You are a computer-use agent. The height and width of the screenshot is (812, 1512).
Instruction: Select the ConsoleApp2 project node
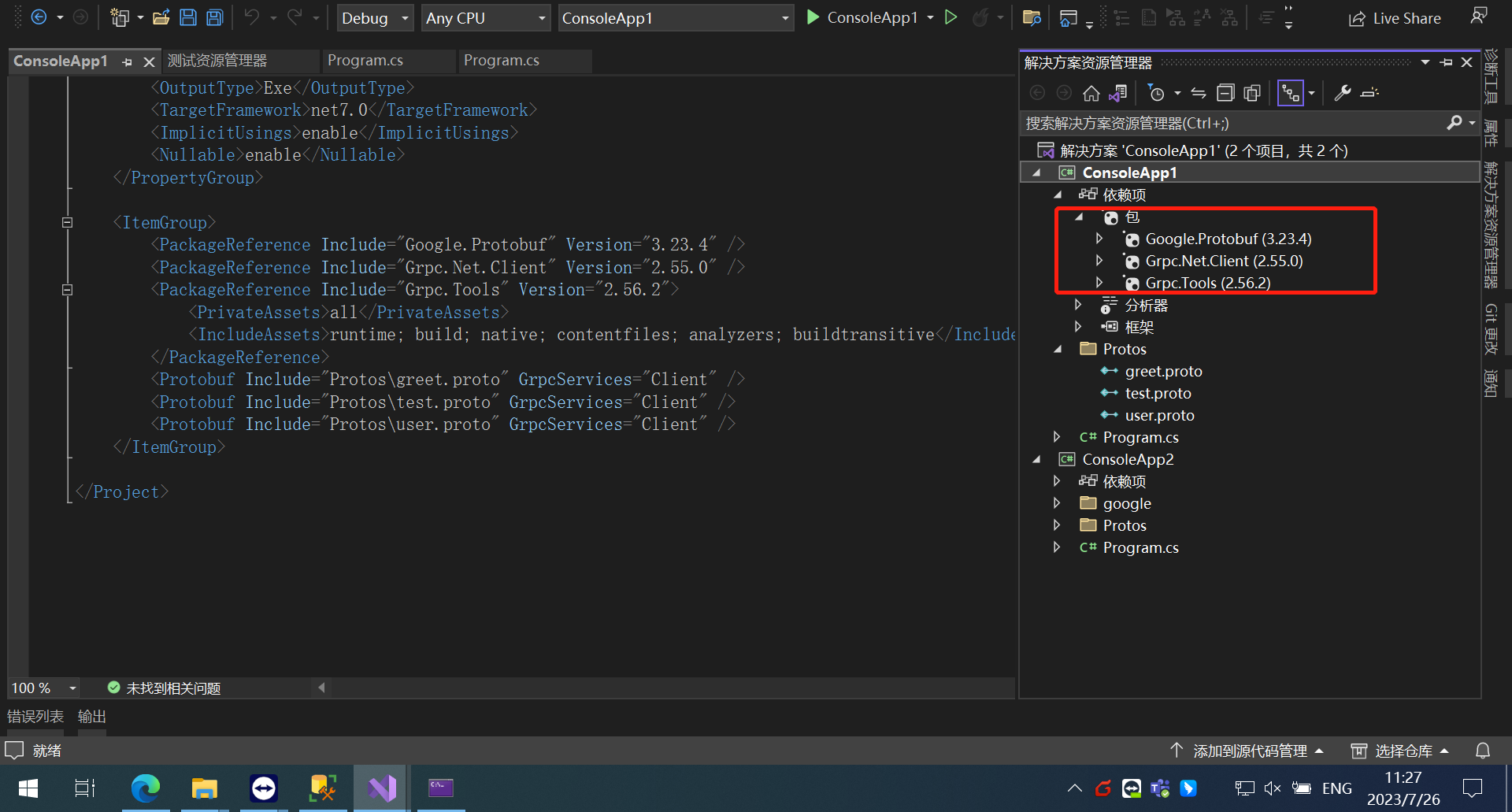pyautogui.click(x=1128, y=459)
